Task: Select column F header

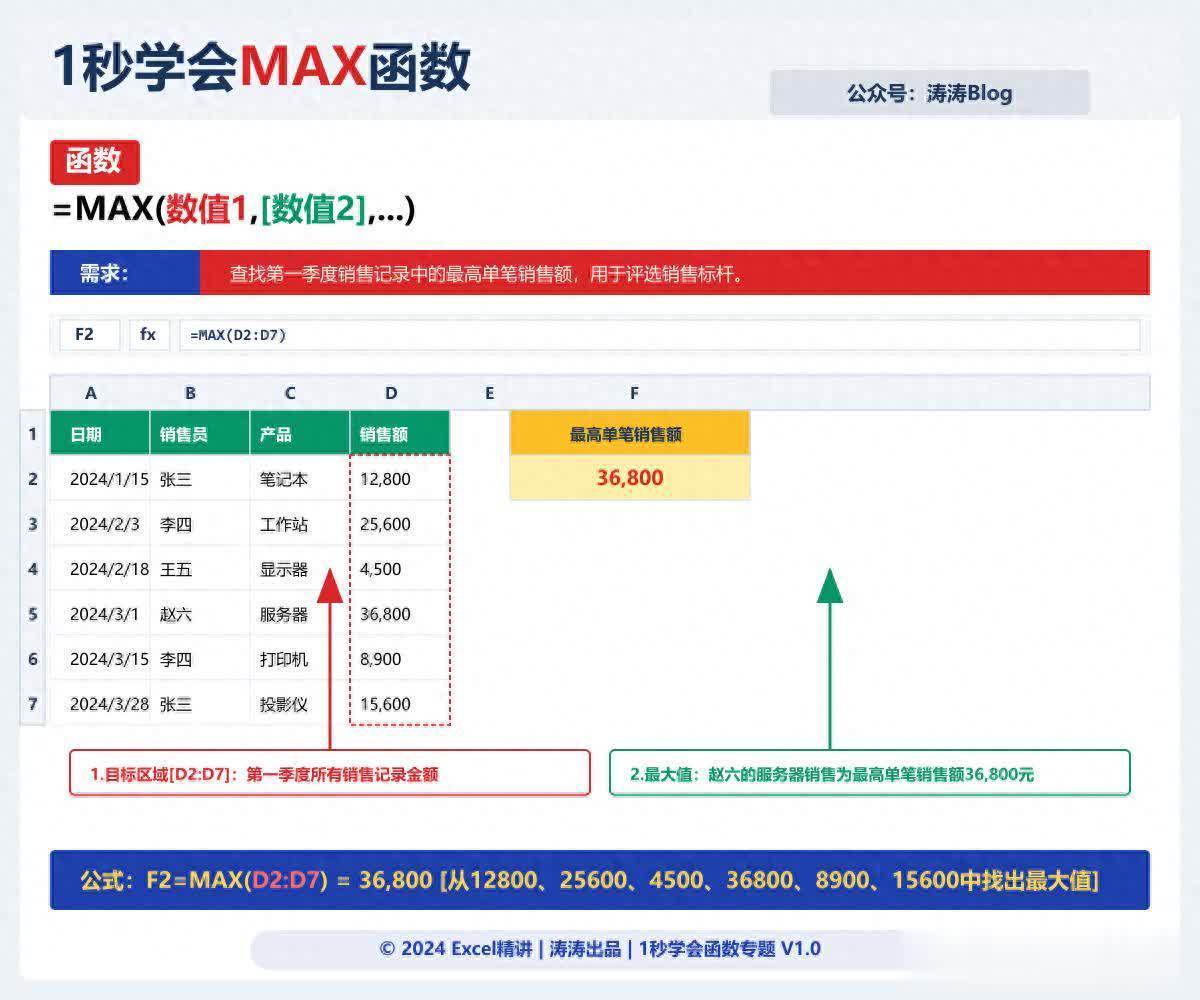Action: pos(633,393)
